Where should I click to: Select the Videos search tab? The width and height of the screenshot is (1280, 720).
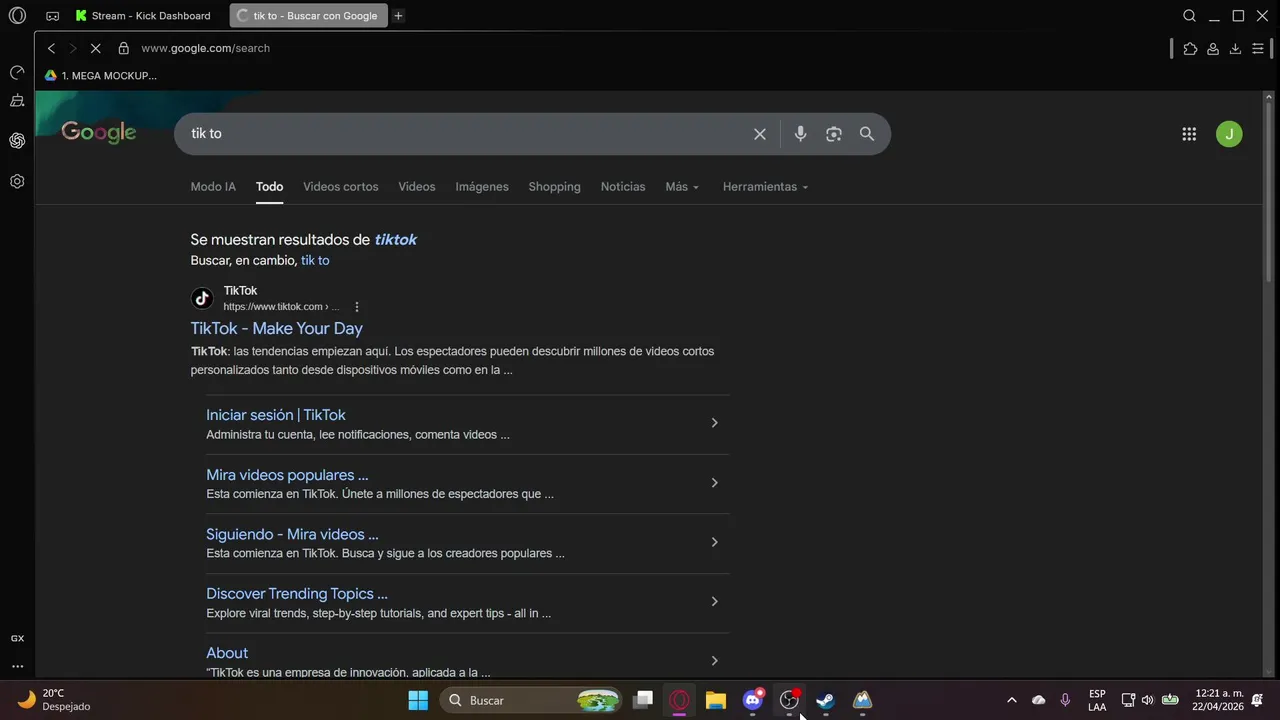coord(417,187)
